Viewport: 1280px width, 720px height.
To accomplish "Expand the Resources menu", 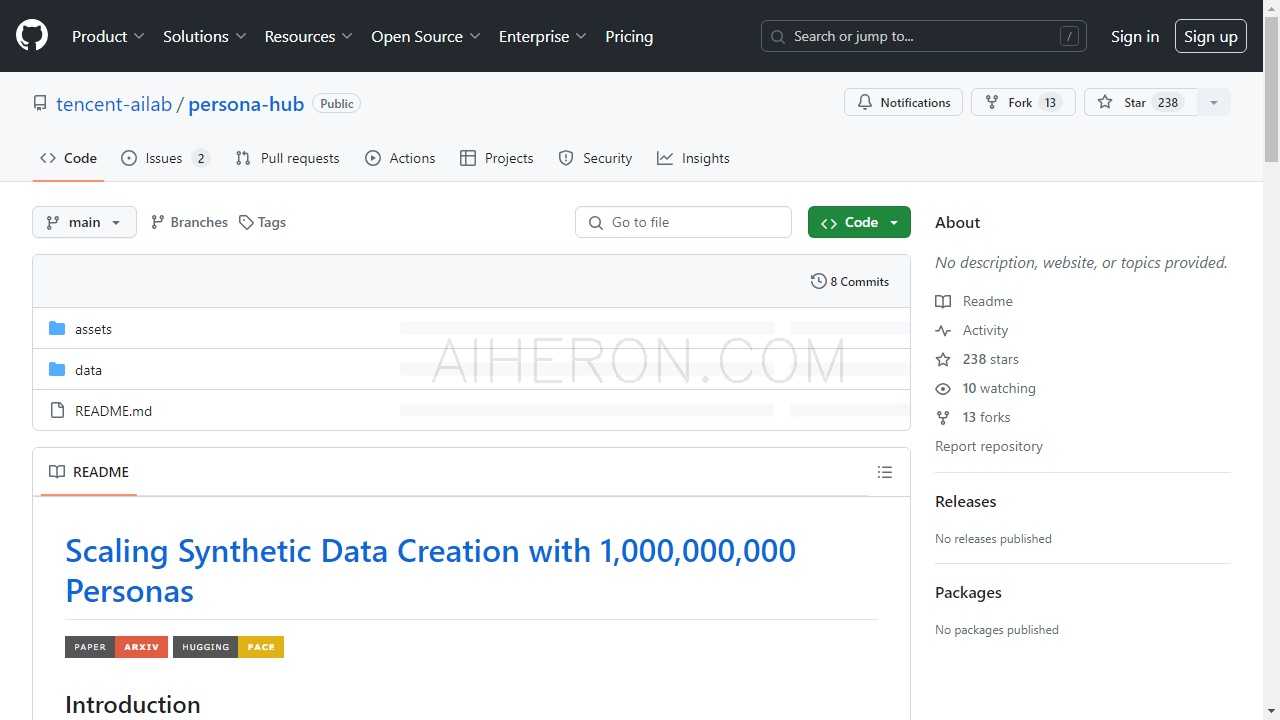I will tap(309, 36).
